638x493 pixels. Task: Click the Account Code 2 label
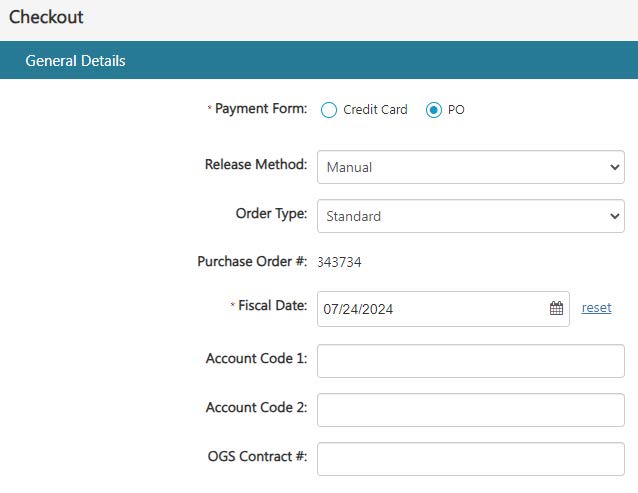(x=256, y=408)
